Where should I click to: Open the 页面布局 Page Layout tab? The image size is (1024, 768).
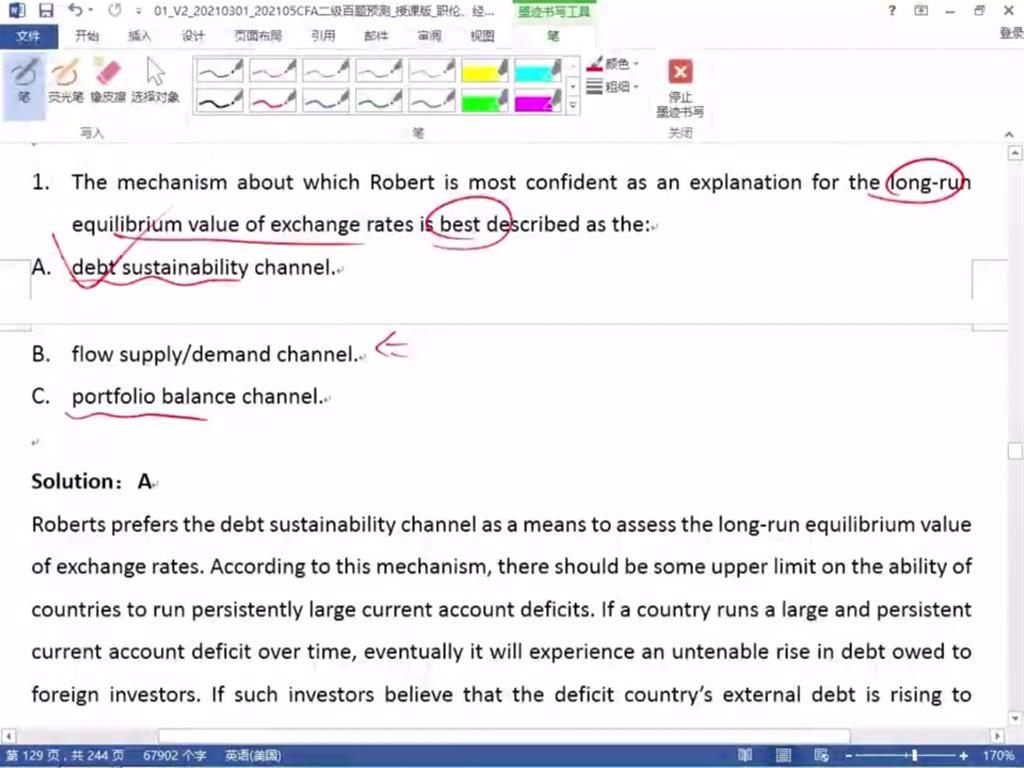tap(258, 36)
